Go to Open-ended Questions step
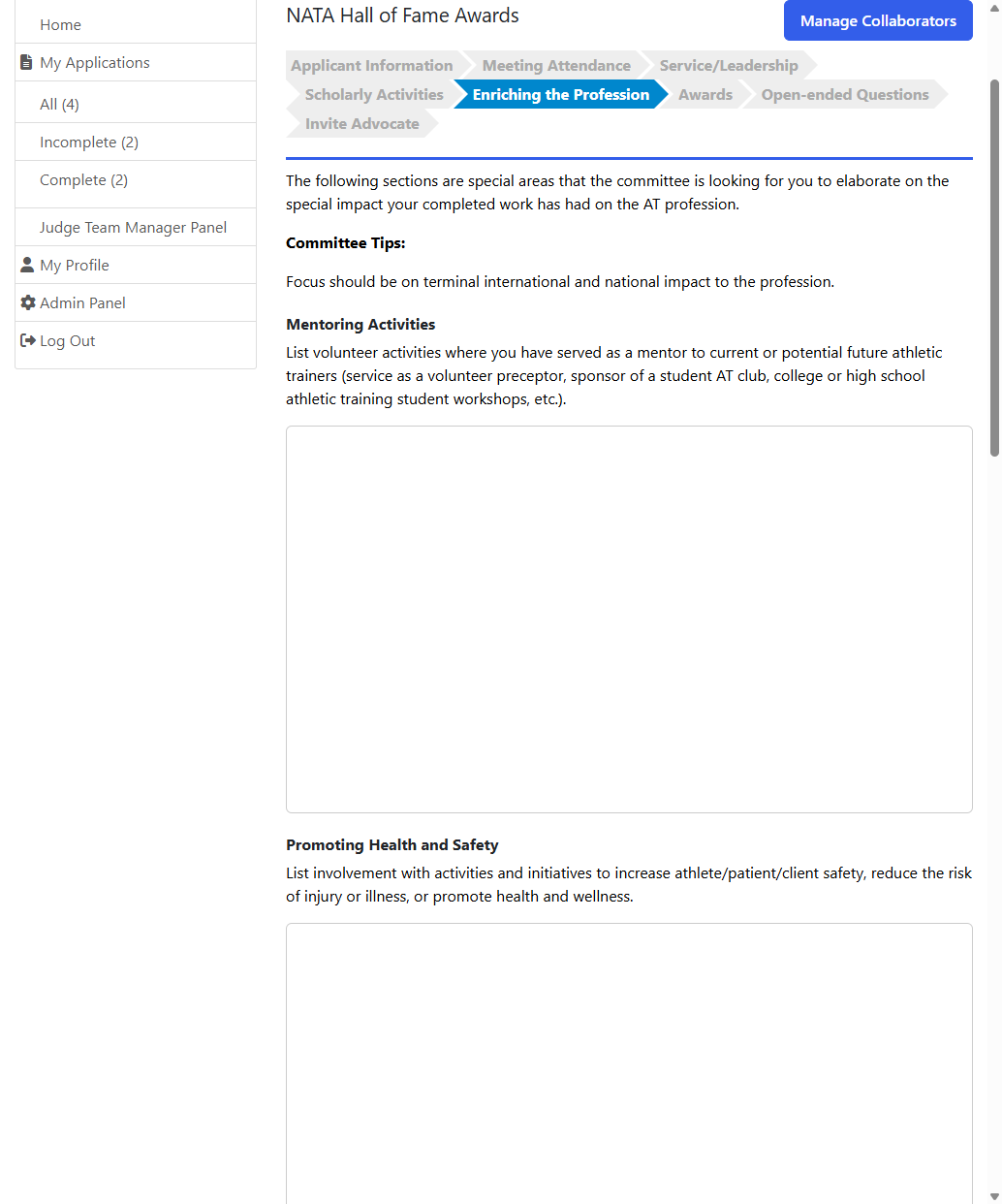Screen dimensions: 1002x1204 coord(845,94)
